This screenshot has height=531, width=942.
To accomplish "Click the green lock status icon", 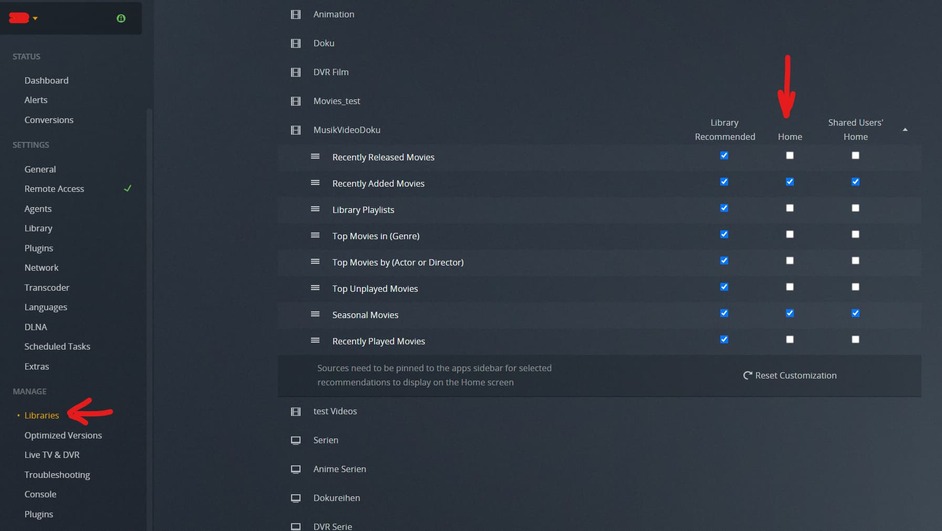I will pyautogui.click(x=121, y=18).
